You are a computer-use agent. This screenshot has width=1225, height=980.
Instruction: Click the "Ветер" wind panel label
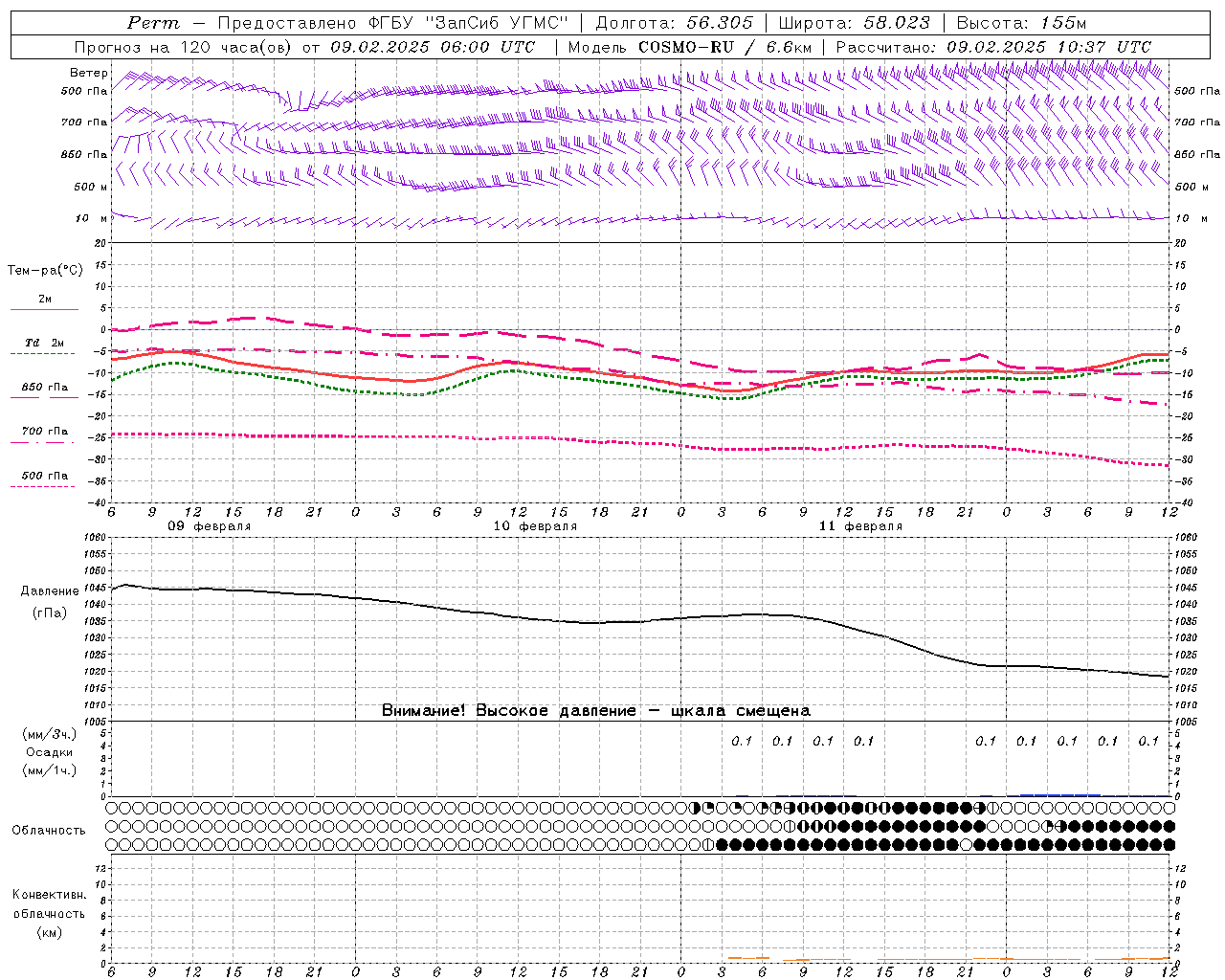(89, 73)
